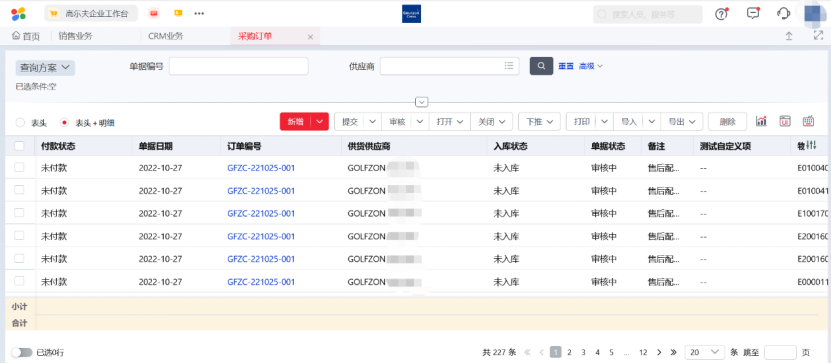
Task: Click the 供应商 input field
Action: tap(449, 66)
